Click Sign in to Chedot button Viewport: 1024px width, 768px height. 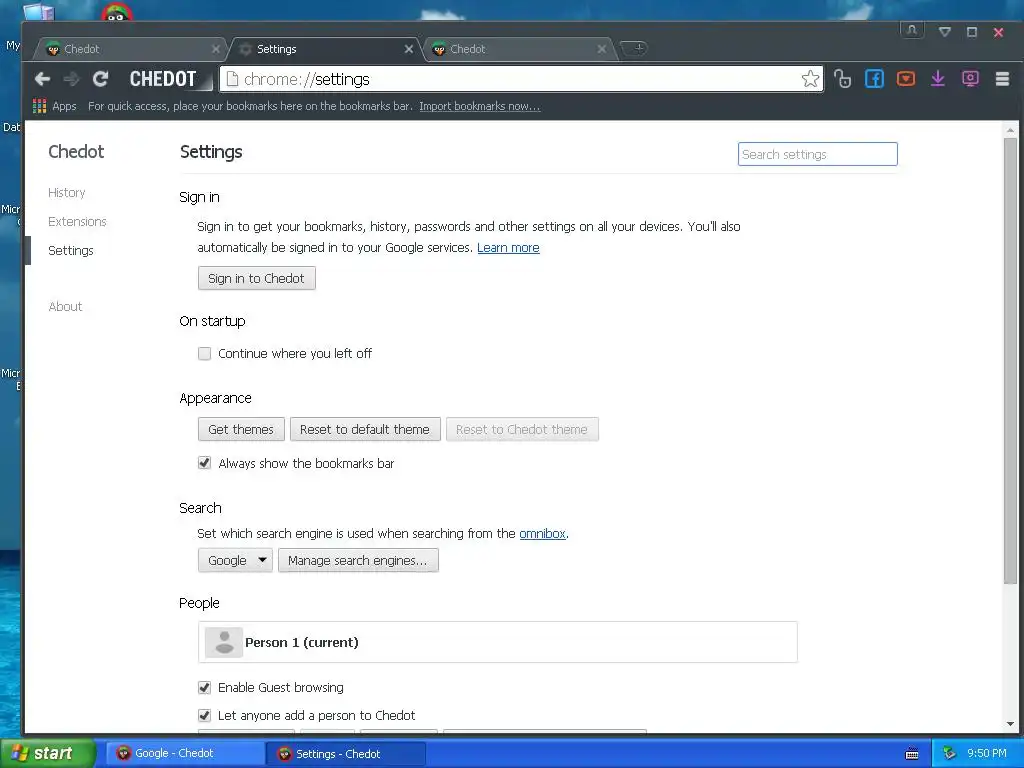pos(257,278)
